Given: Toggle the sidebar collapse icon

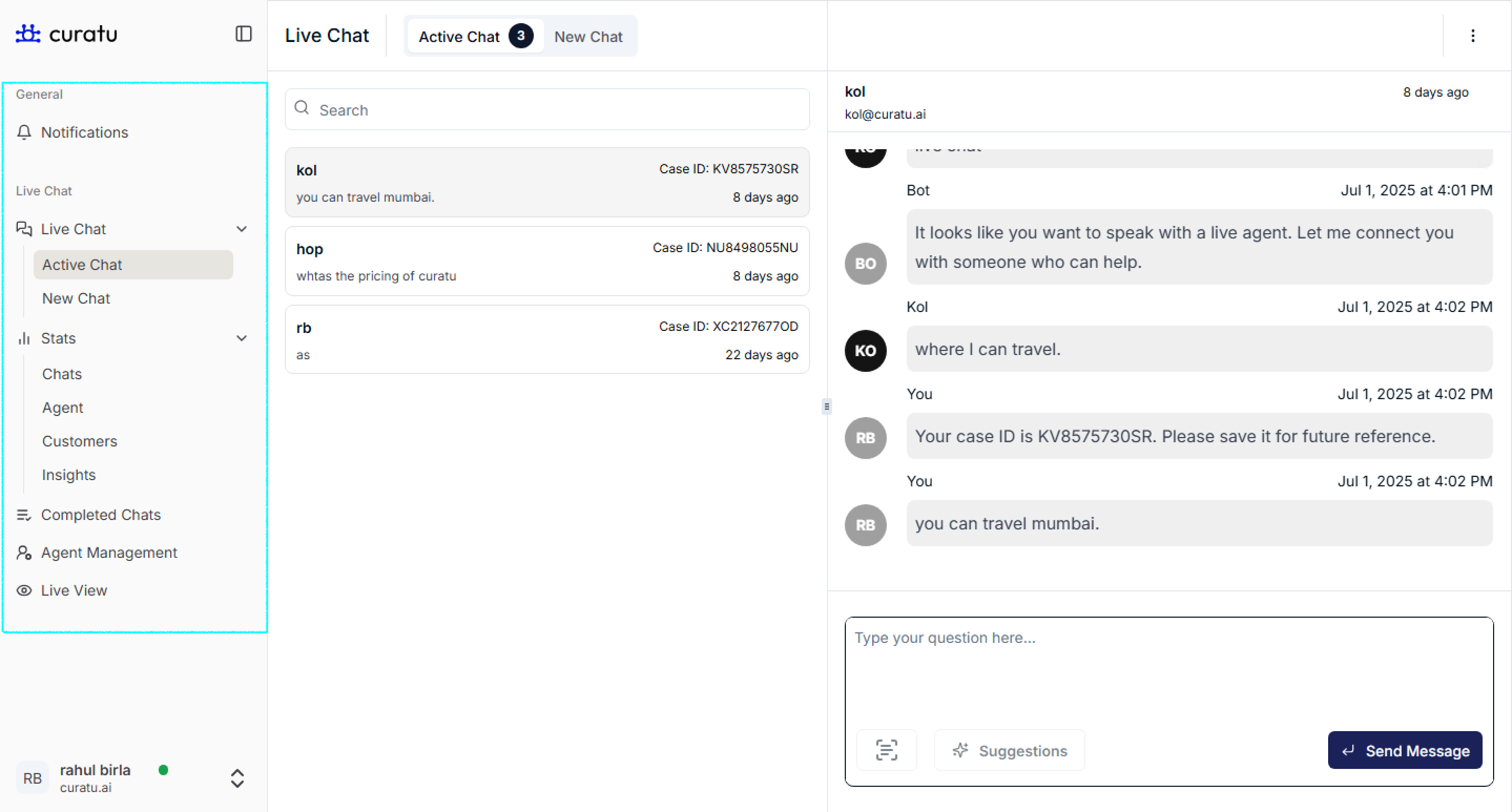Looking at the screenshot, I should [243, 34].
